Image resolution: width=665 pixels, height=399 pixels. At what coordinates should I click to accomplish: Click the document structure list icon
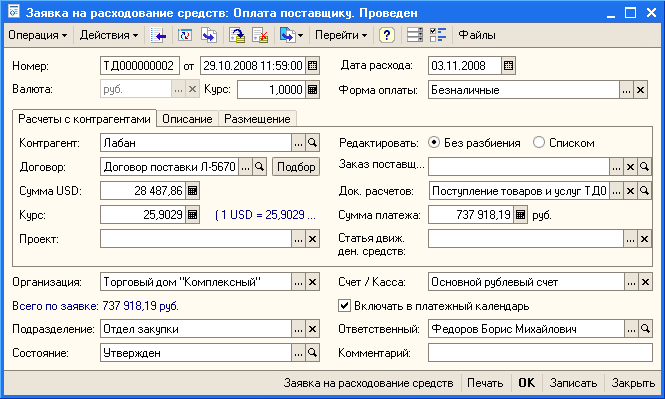415,35
